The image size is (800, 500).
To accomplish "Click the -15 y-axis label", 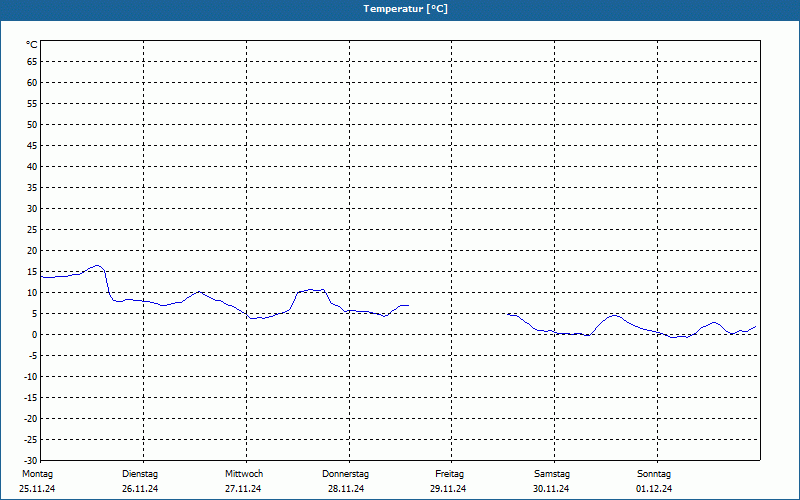I will coord(31,398).
